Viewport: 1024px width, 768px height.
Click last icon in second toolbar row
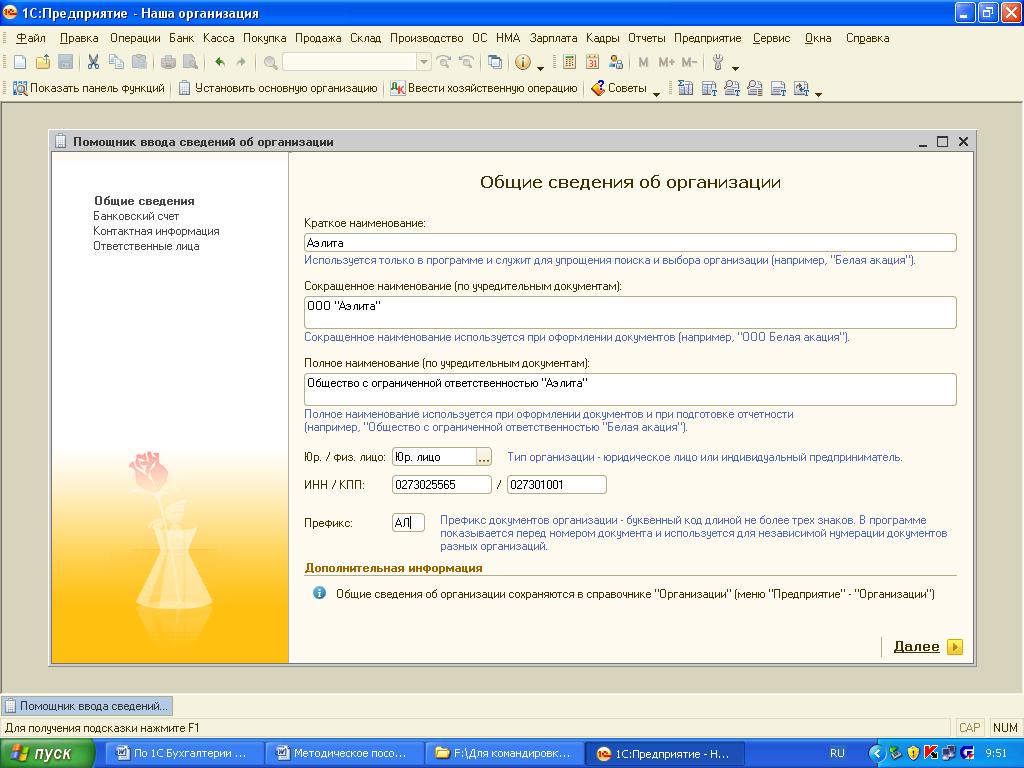point(801,88)
